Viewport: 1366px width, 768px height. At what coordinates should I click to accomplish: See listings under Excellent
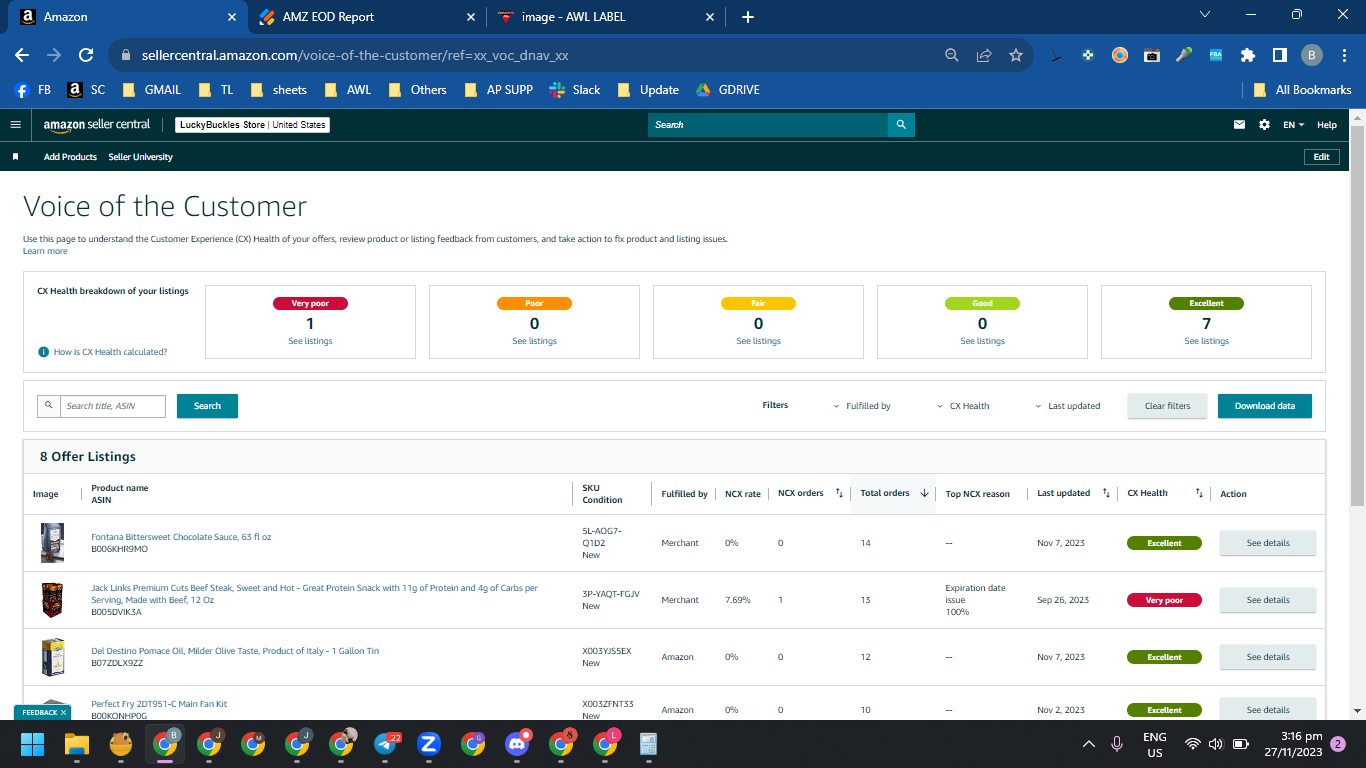(x=1206, y=342)
